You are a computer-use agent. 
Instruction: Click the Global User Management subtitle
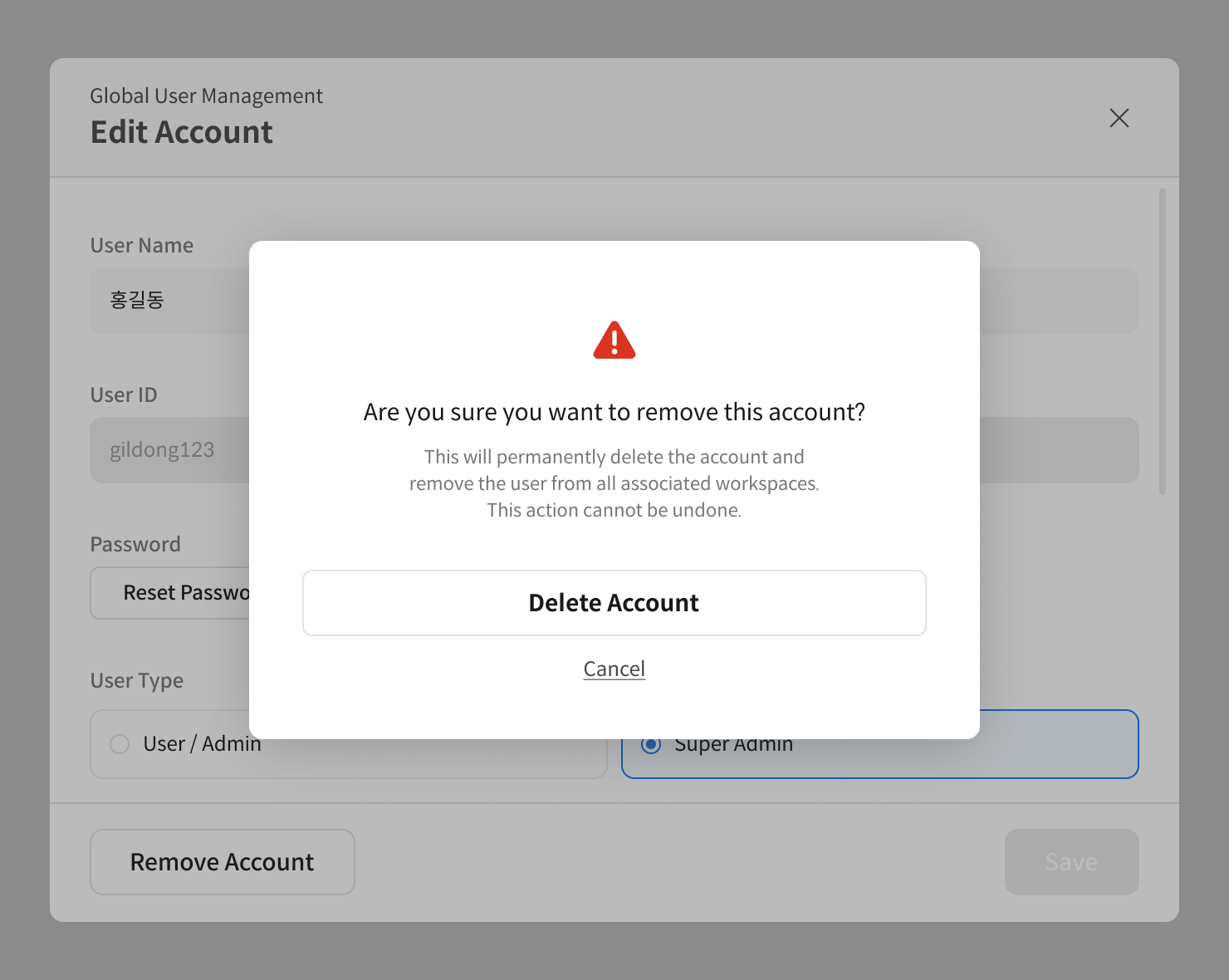[206, 96]
